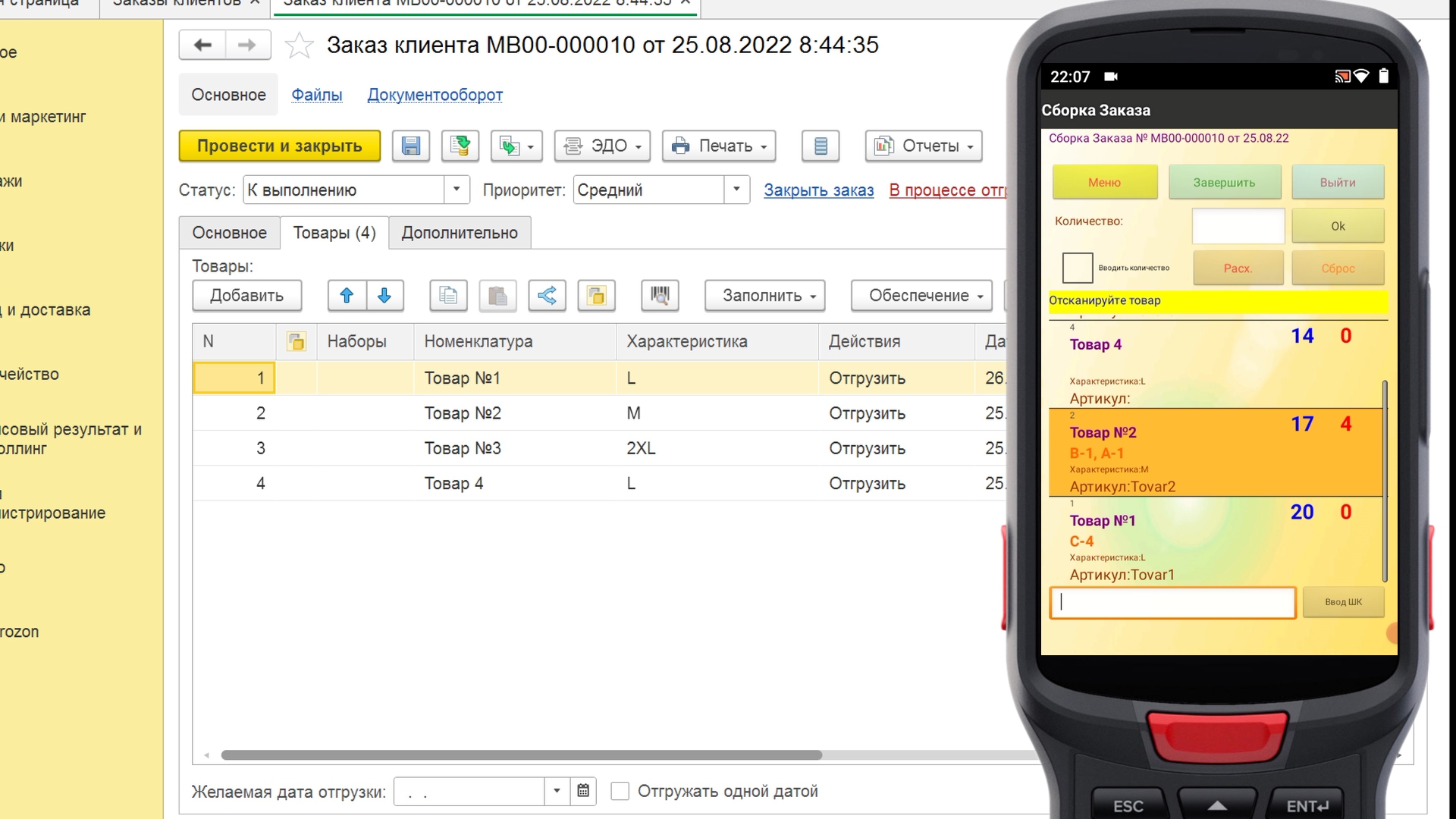
Task: Follow the 'Закрыть заказ' link
Action: [818, 190]
